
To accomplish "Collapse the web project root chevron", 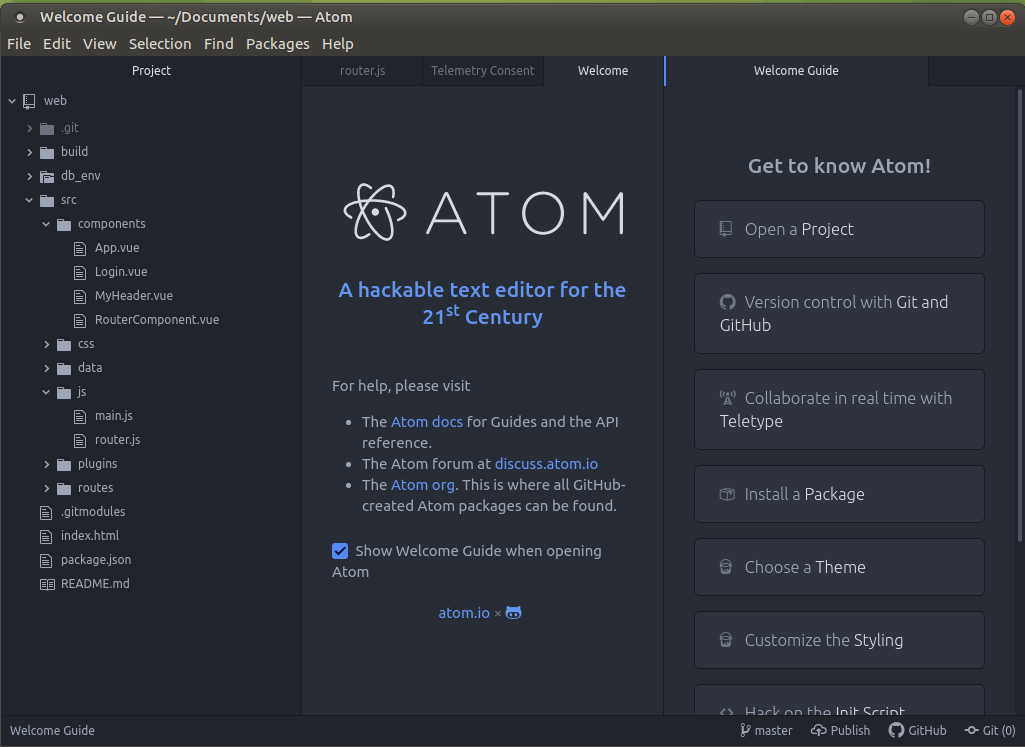I will click(12, 101).
